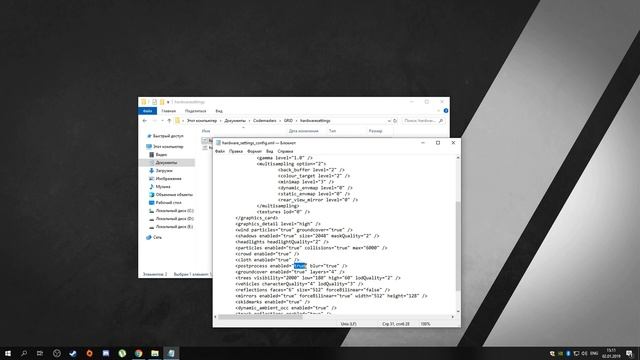Screen dimensions: 640x360
Task: Open Steam from the taskbar
Action: point(73,353)
